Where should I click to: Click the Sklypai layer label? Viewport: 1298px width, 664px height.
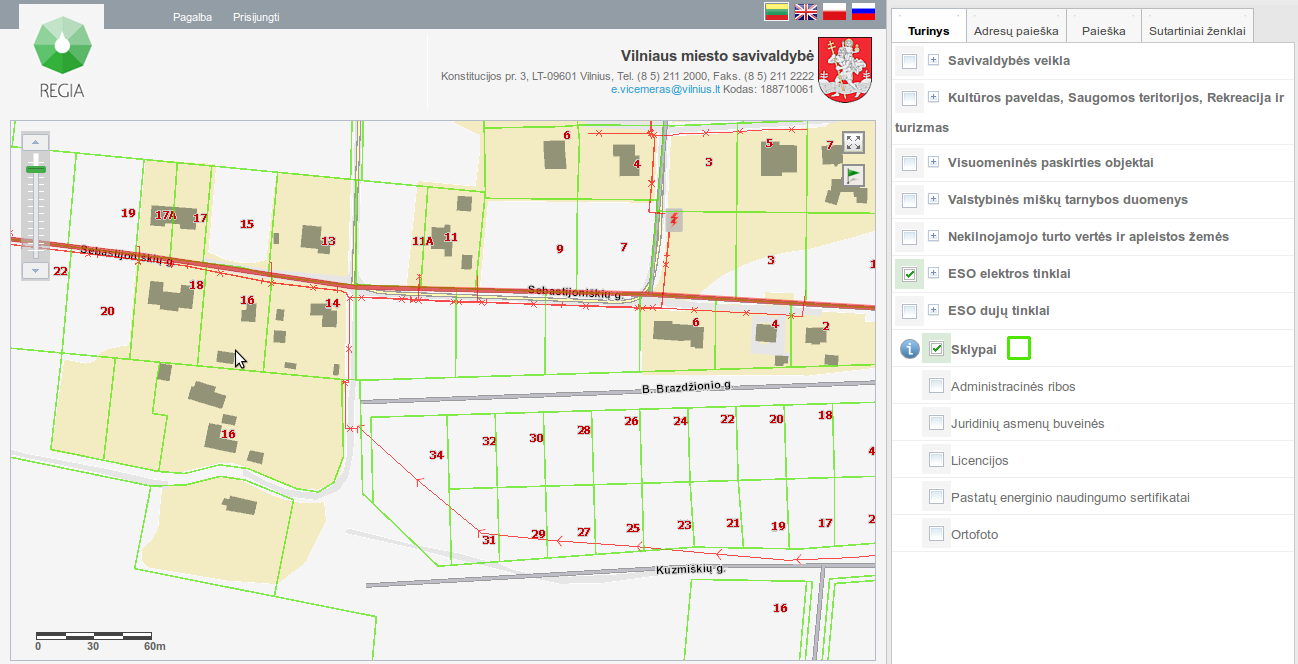click(974, 349)
